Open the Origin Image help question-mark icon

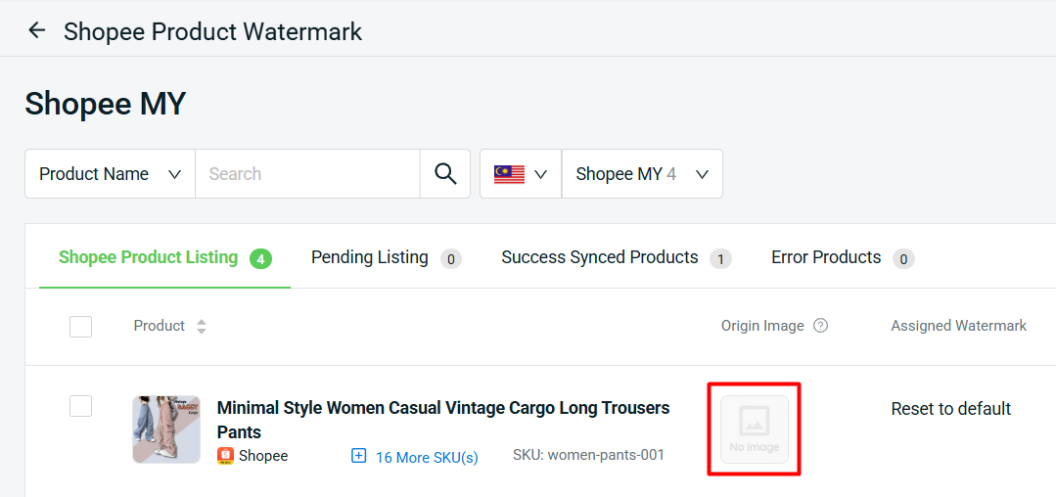[820, 326]
